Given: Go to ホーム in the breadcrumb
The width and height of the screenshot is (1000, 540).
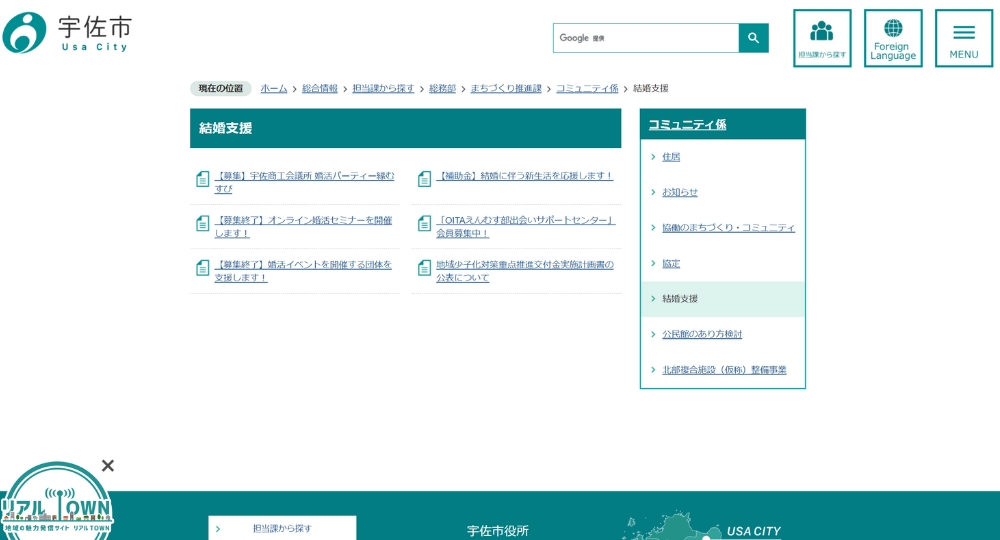Looking at the screenshot, I should 274,88.
